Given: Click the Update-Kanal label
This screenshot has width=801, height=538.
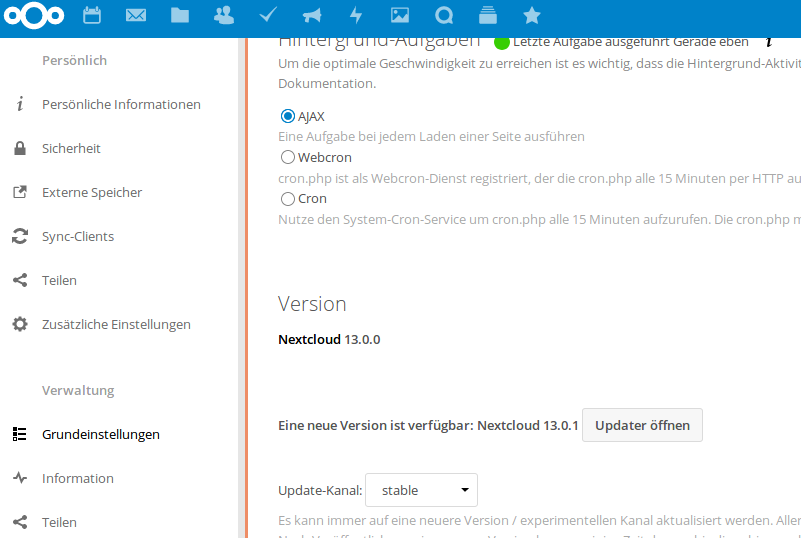Looking at the screenshot, I should [320, 490].
